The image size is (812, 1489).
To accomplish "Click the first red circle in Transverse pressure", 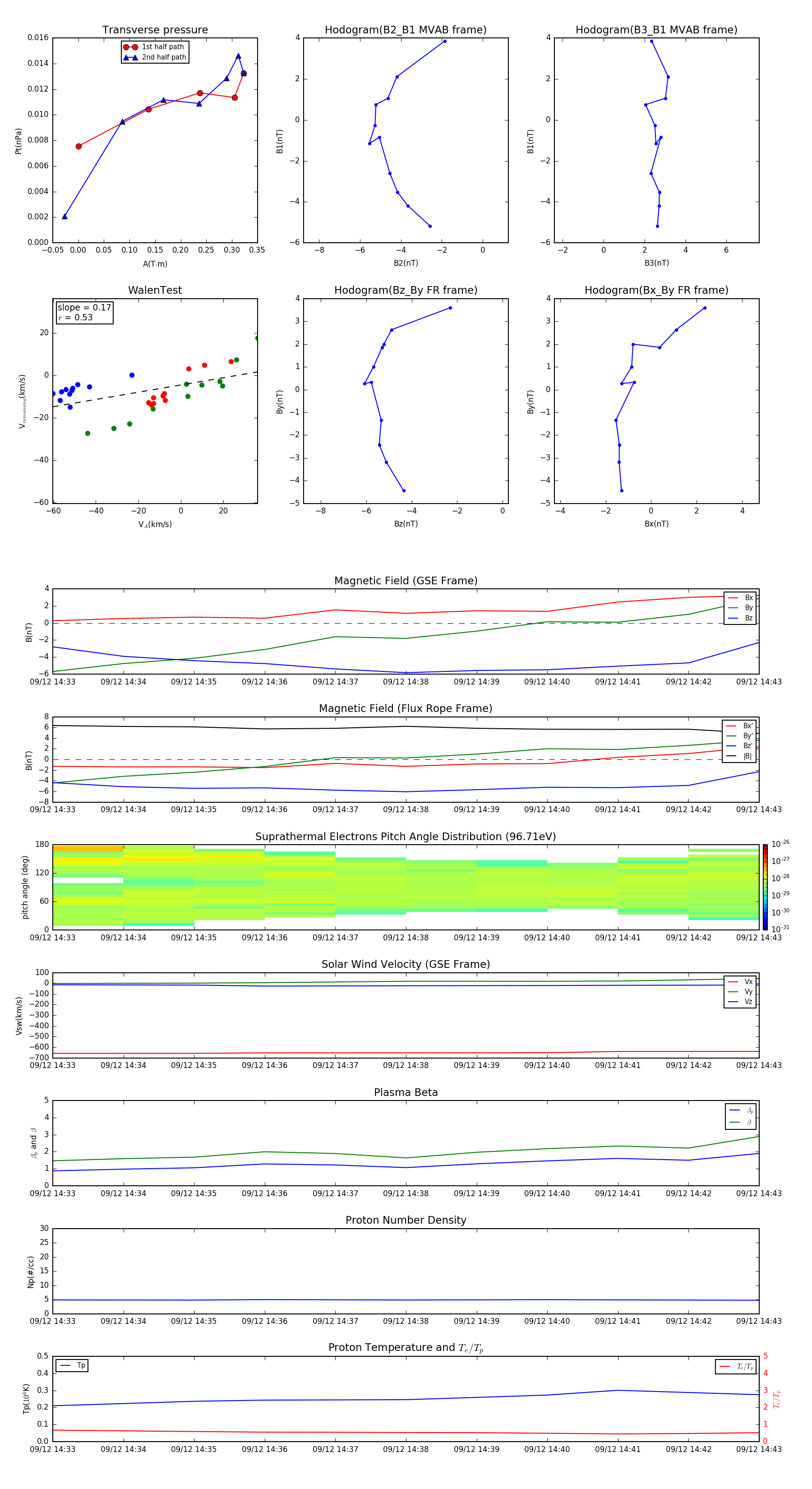I will pyautogui.click(x=78, y=146).
